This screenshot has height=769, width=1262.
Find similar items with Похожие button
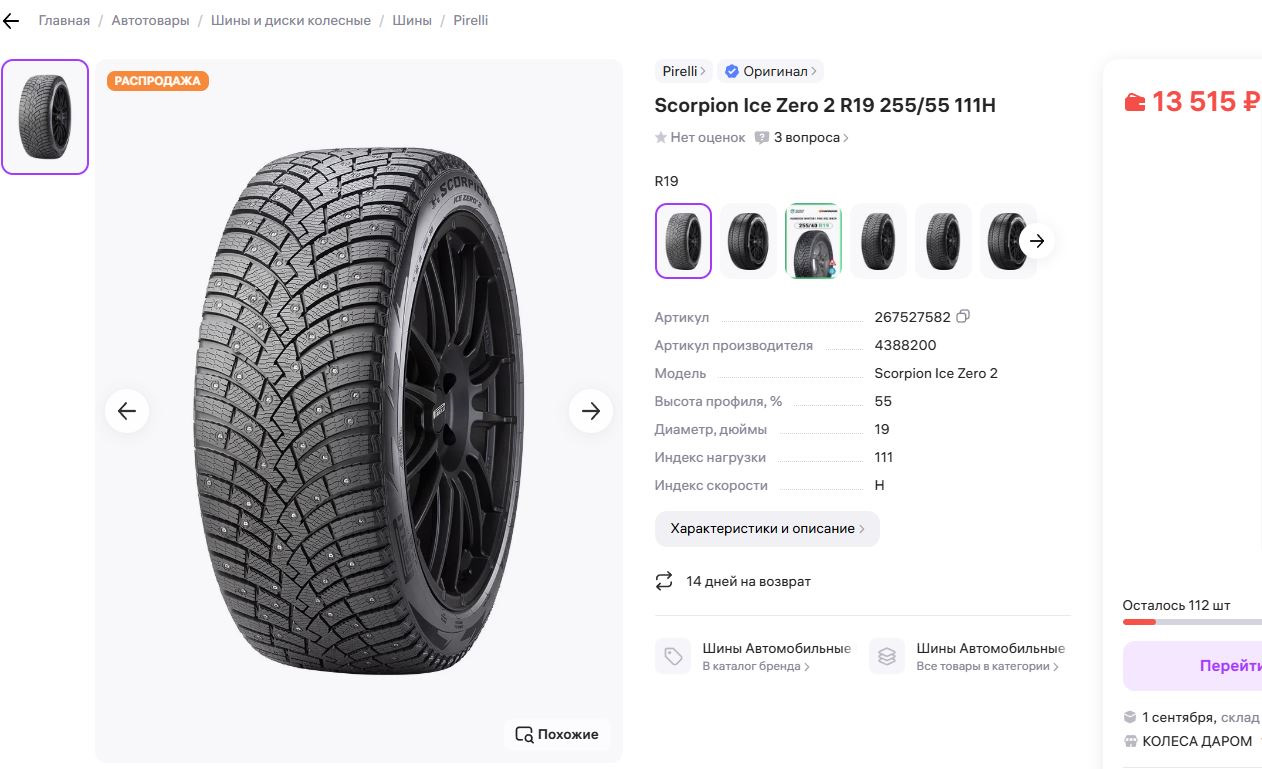click(557, 734)
